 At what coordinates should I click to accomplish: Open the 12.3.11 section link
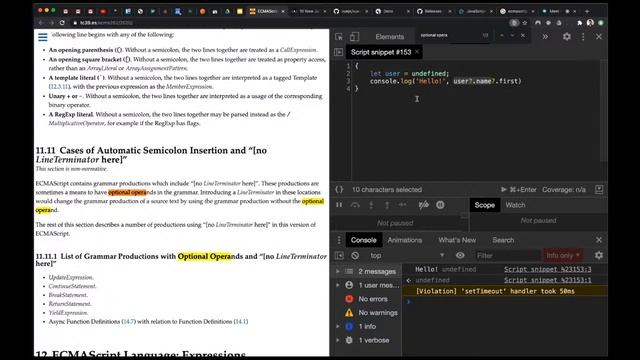point(59,87)
